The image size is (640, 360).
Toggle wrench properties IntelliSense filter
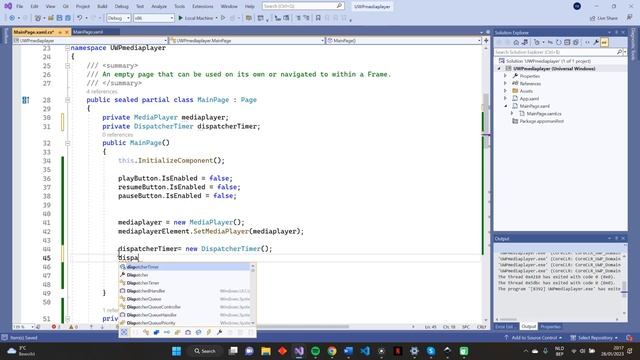[220, 332]
